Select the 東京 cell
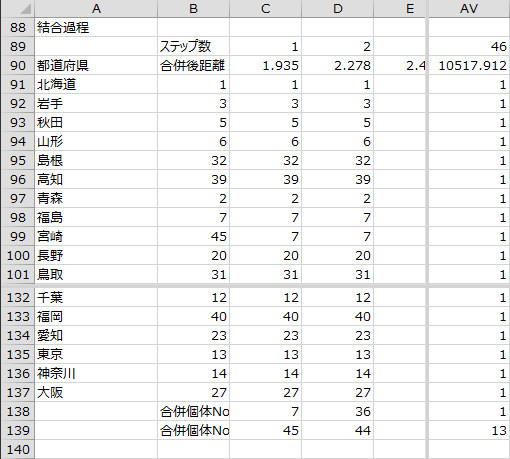Viewport: 510px width, 459px height. (x=96, y=354)
